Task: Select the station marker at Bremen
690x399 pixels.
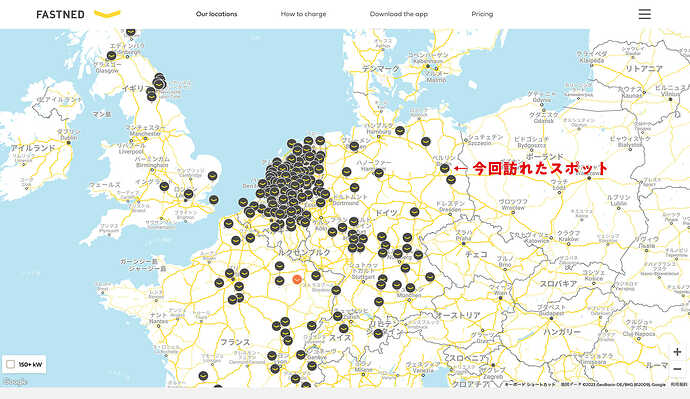Action: pos(354,146)
